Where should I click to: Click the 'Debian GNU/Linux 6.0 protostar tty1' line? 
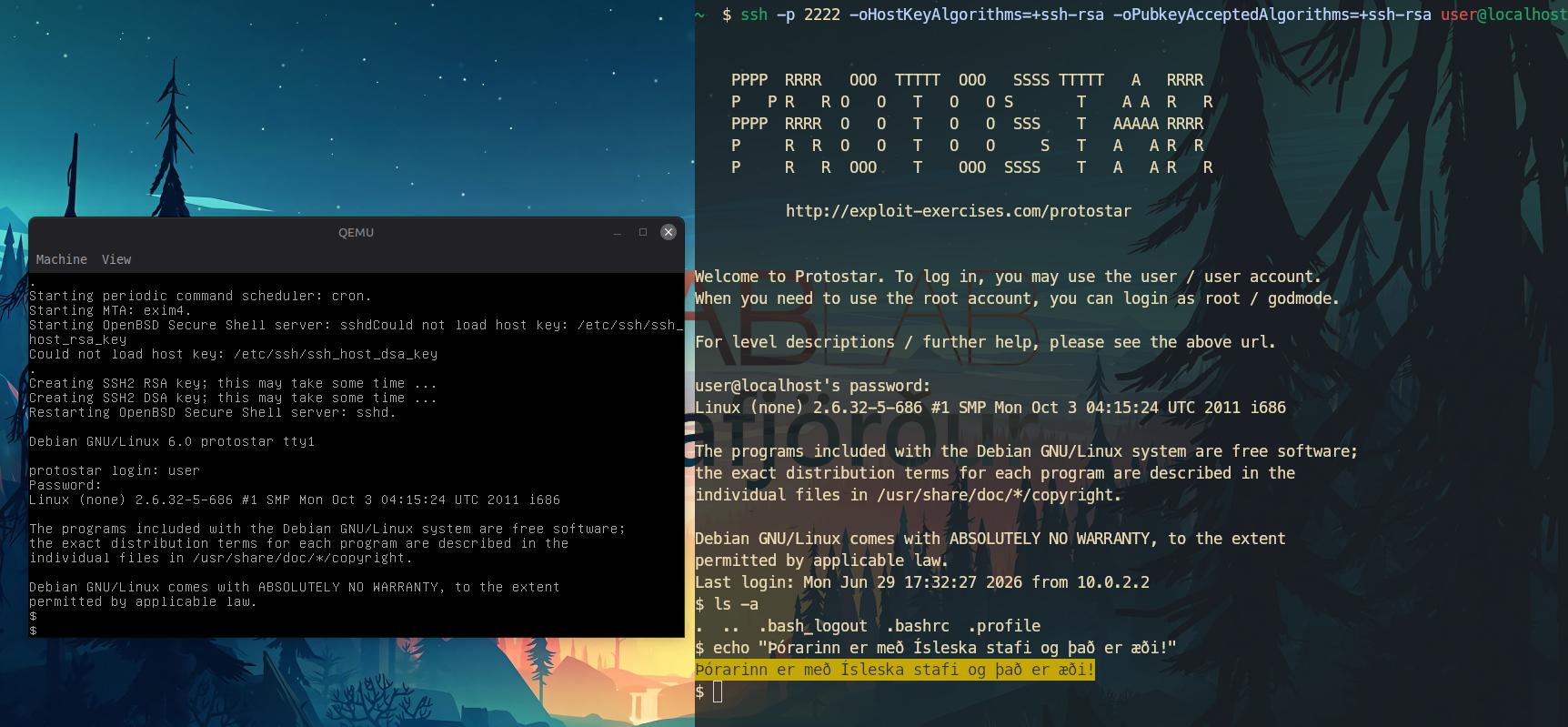tap(172, 441)
